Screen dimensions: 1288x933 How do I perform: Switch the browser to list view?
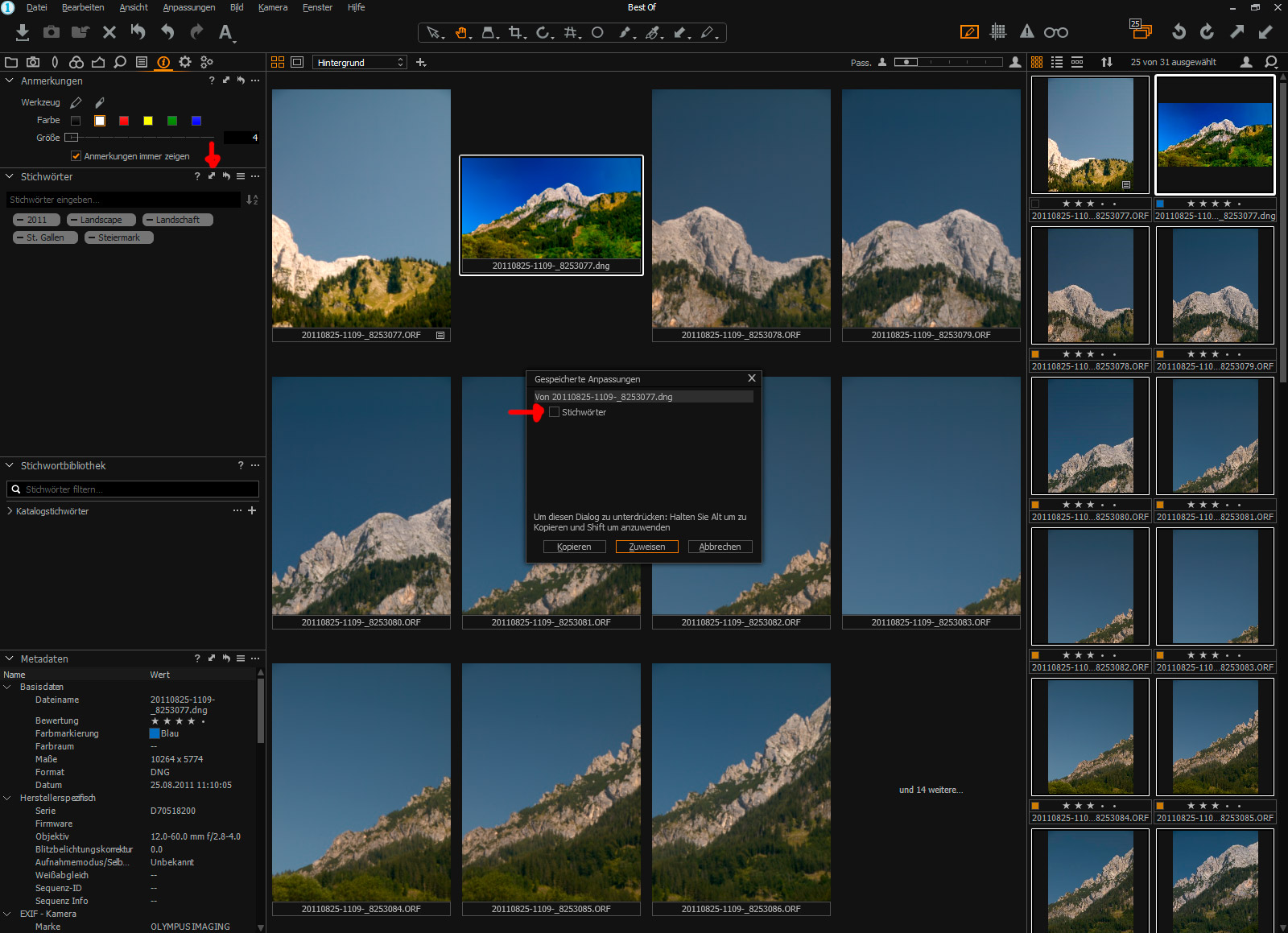tap(1057, 62)
